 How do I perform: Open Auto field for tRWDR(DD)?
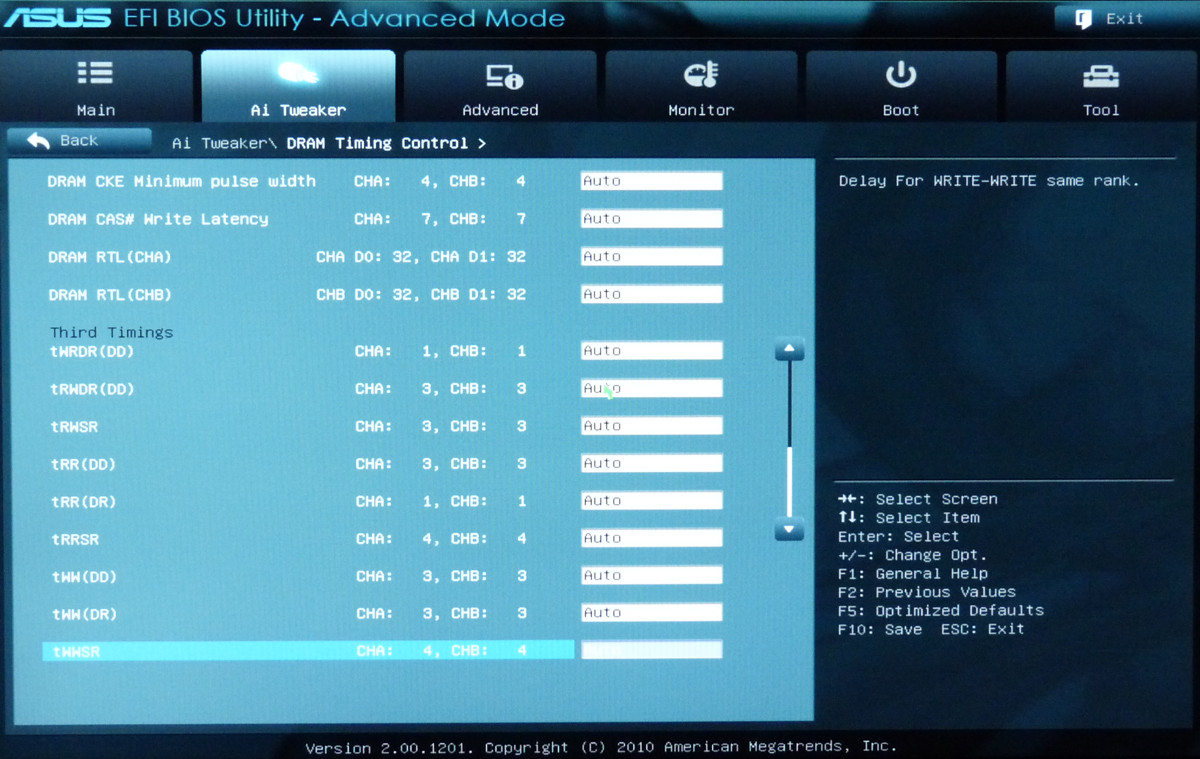(x=651, y=388)
